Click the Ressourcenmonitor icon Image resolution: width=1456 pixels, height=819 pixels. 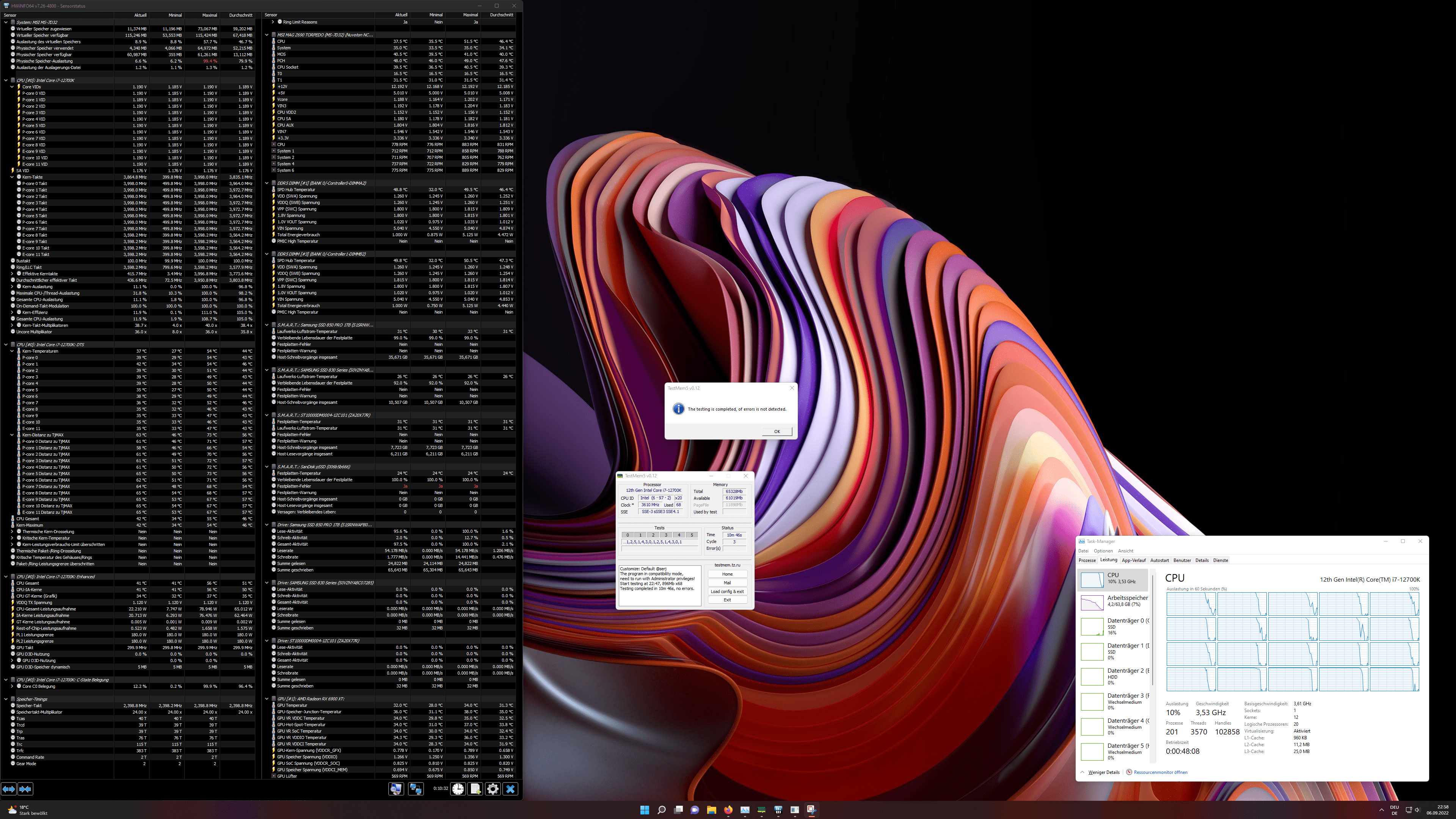1129,772
